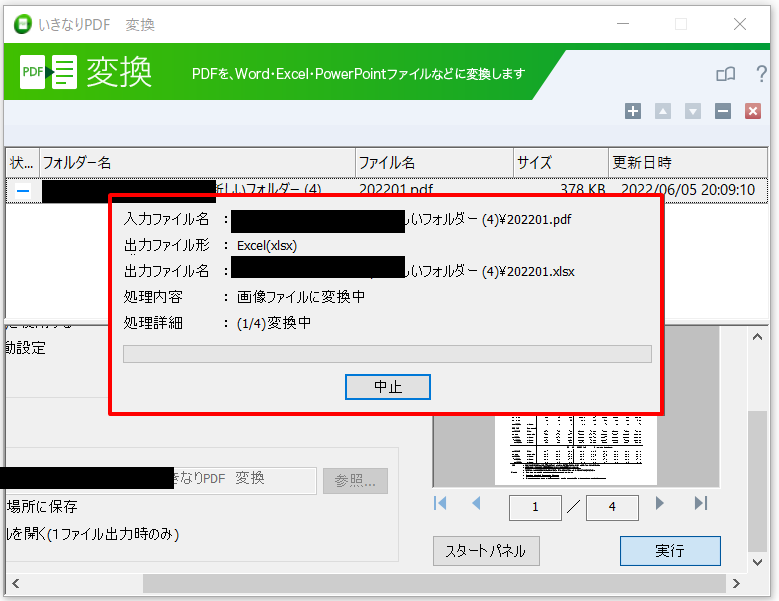This screenshot has height=601, width=779.
Task: Click the 実行 button
Action: 670,550
